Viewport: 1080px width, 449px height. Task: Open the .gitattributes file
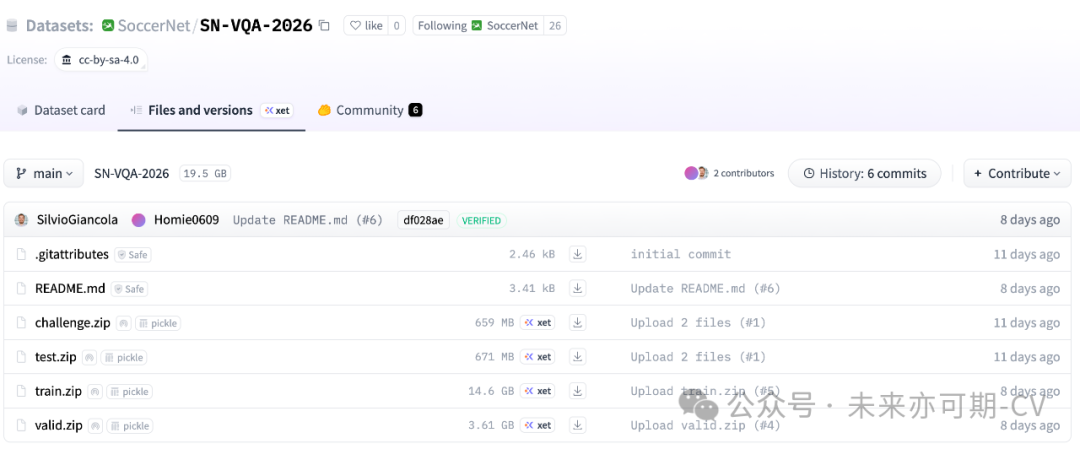[72, 254]
